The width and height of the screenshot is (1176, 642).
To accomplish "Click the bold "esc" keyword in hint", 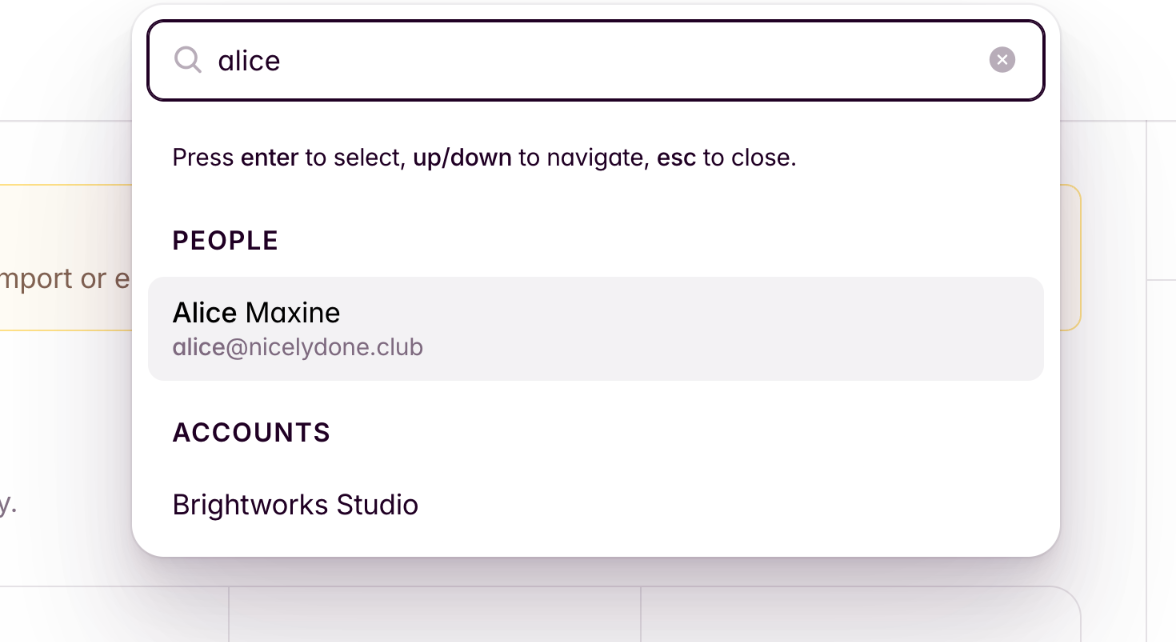I will 676,158.
